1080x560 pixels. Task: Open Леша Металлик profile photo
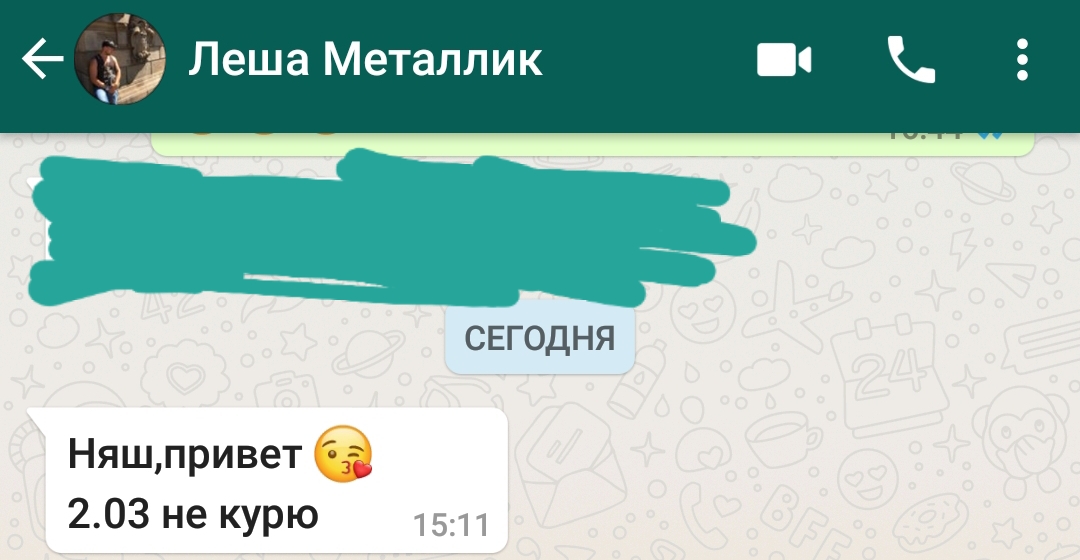pyautogui.click(x=120, y=59)
